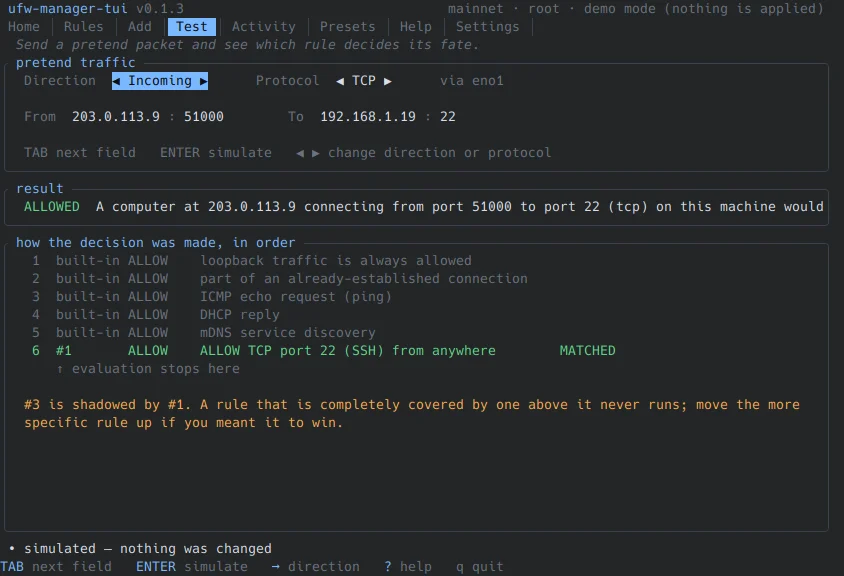Click the 'via eno1' interface label
844x576 pixels.
coord(472,81)
